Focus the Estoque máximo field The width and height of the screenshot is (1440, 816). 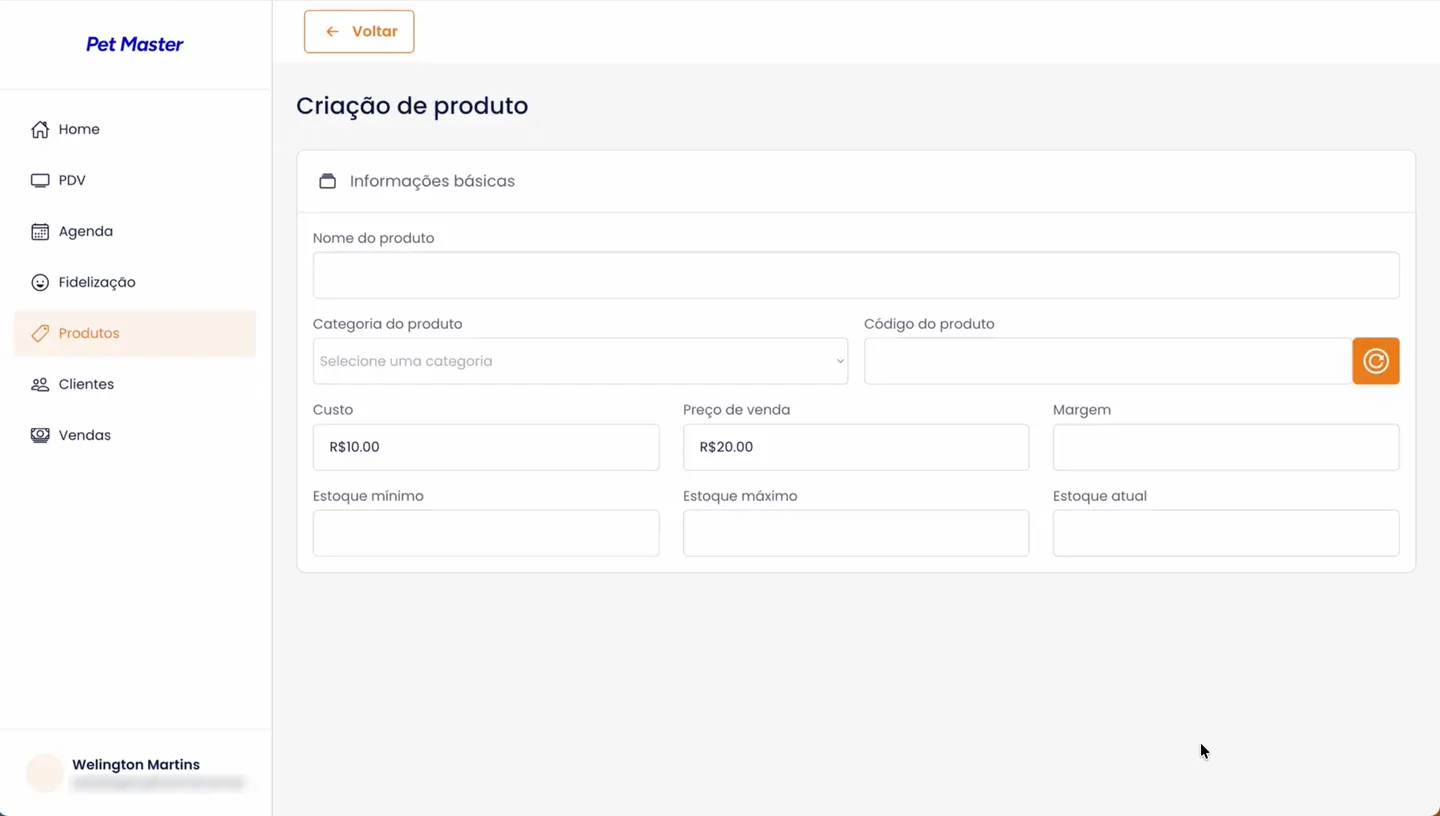coord(856,533)
